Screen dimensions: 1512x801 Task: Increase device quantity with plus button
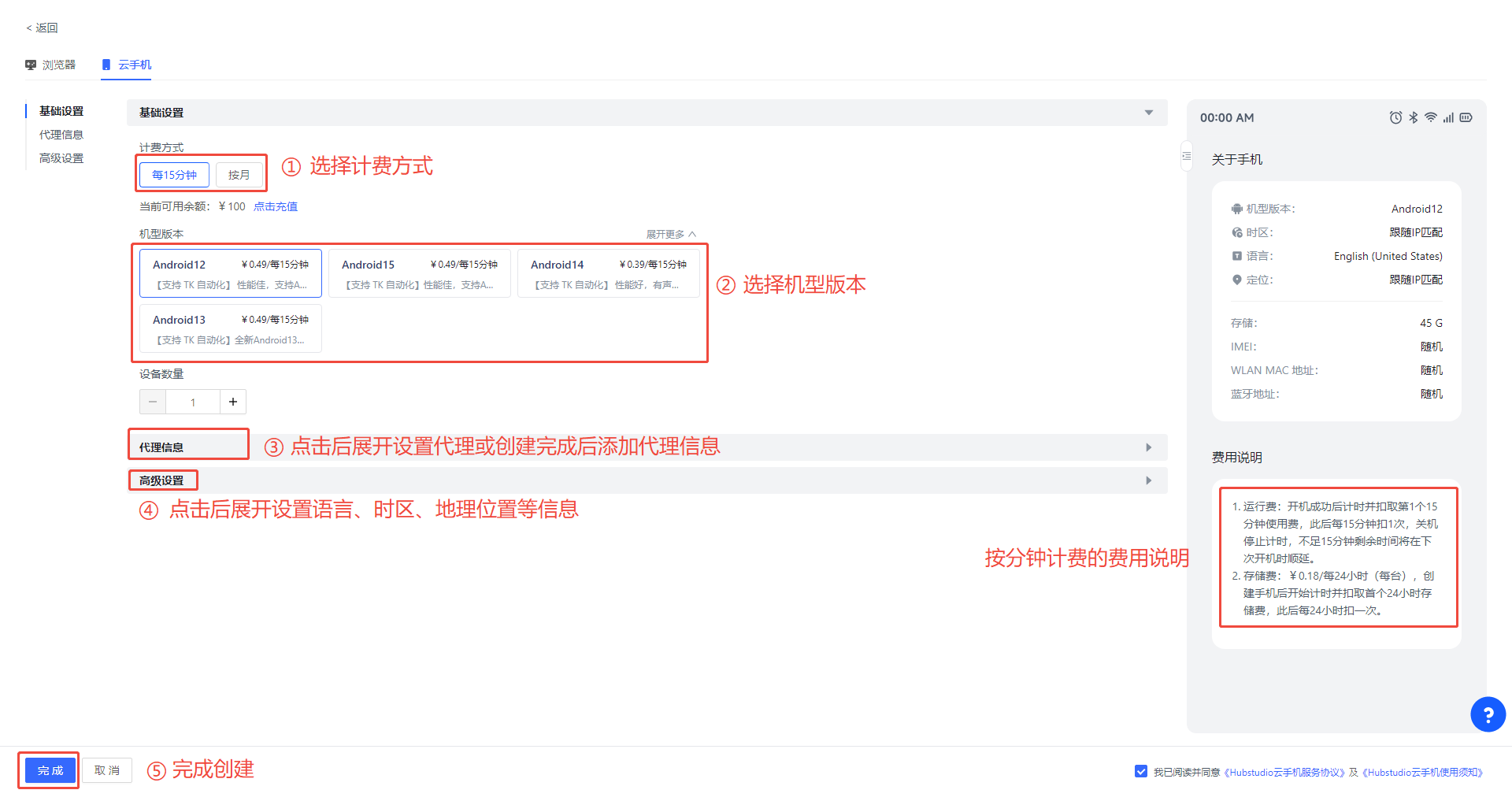[x=233, y=402]
